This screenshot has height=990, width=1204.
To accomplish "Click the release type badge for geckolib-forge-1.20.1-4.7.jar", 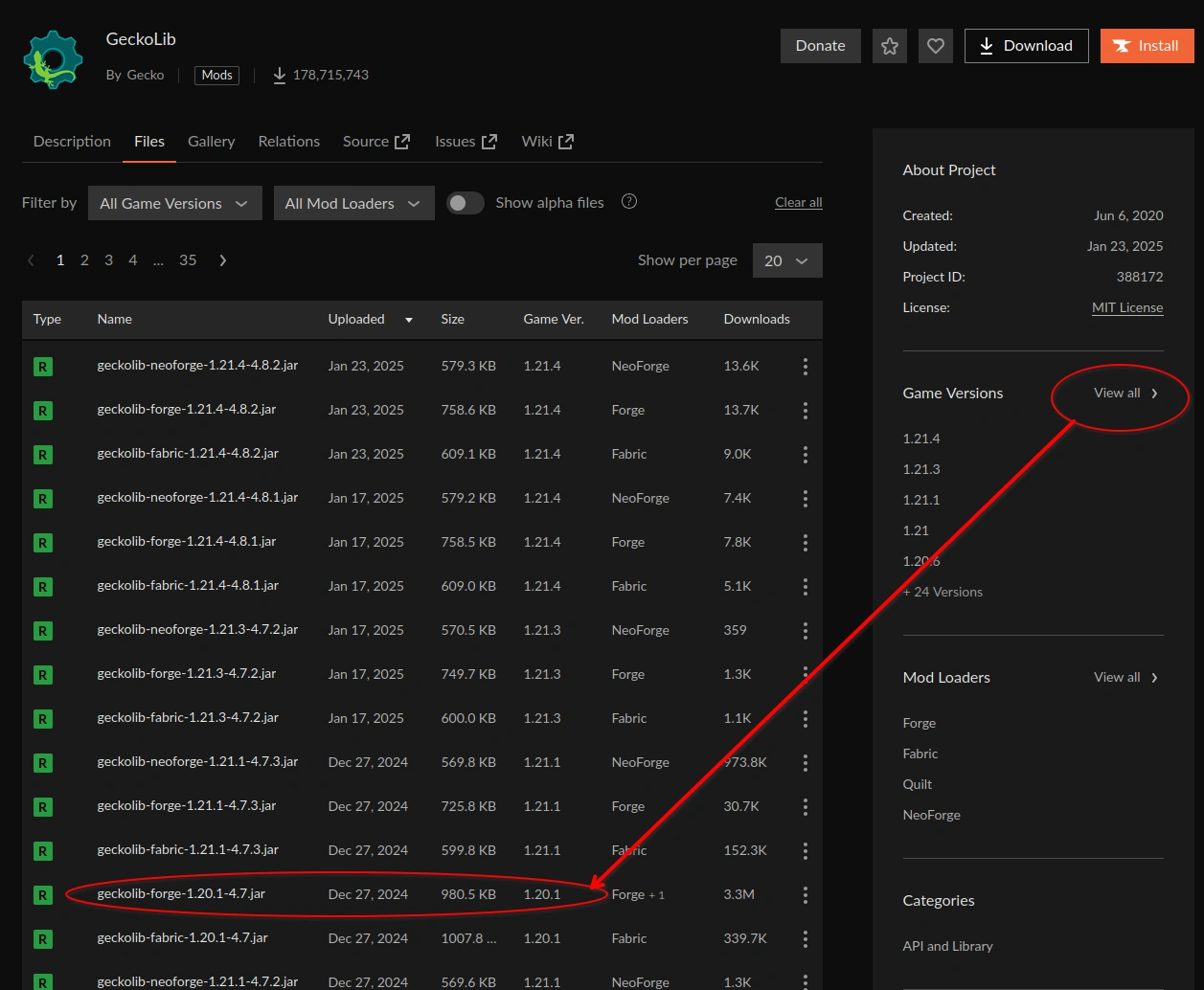I will 43,894.
